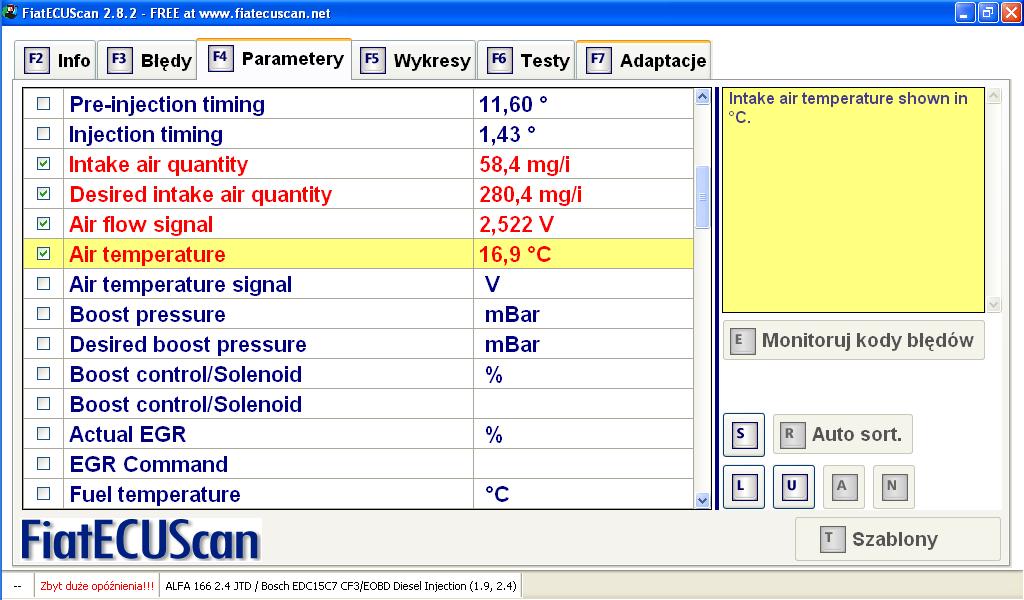This screenshot has height=600, width=1024.
Task: Click the Zbyt duże opóźnienia!!! status message
Action: pos(97,586)
